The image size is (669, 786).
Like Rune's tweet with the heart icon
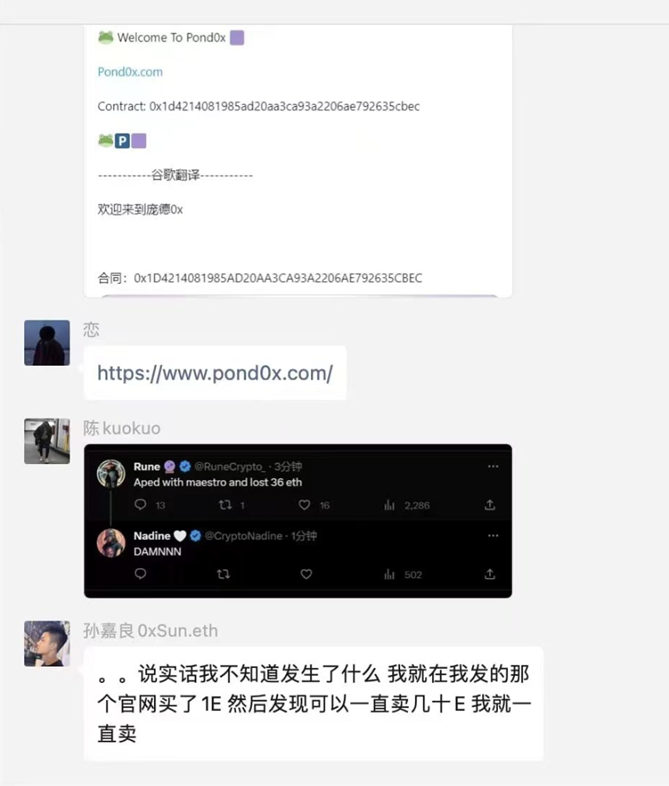304,505
